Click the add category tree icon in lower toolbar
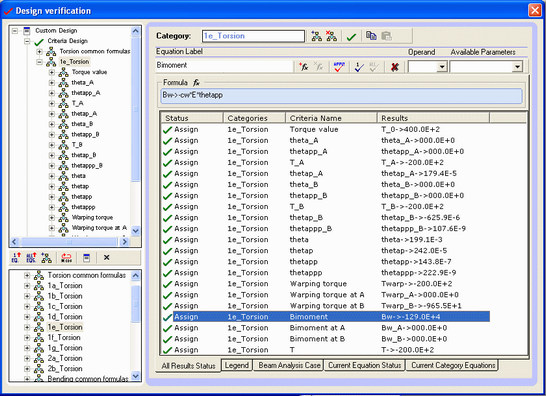This screenshot has height=396, width=546. [x=46, y=258]
